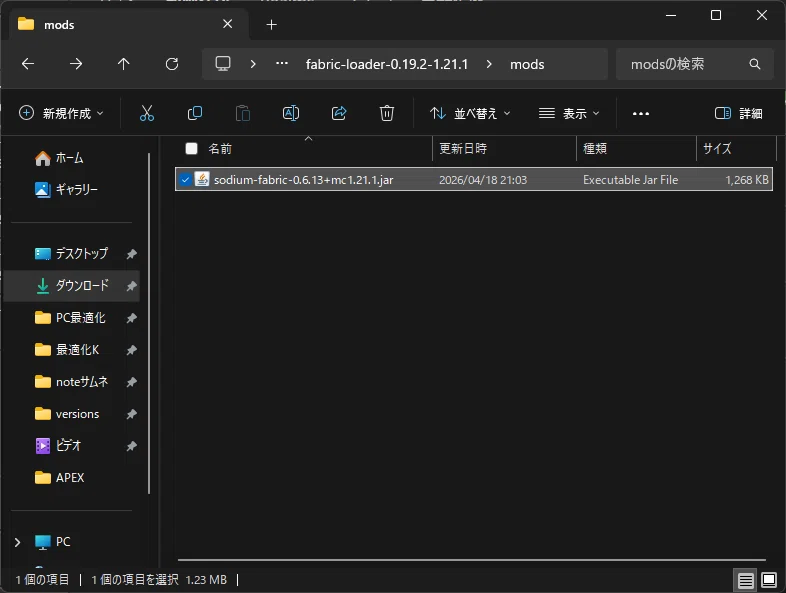Open the APEX folder
This screenshot has width=786, height=593.
point(59,478)
